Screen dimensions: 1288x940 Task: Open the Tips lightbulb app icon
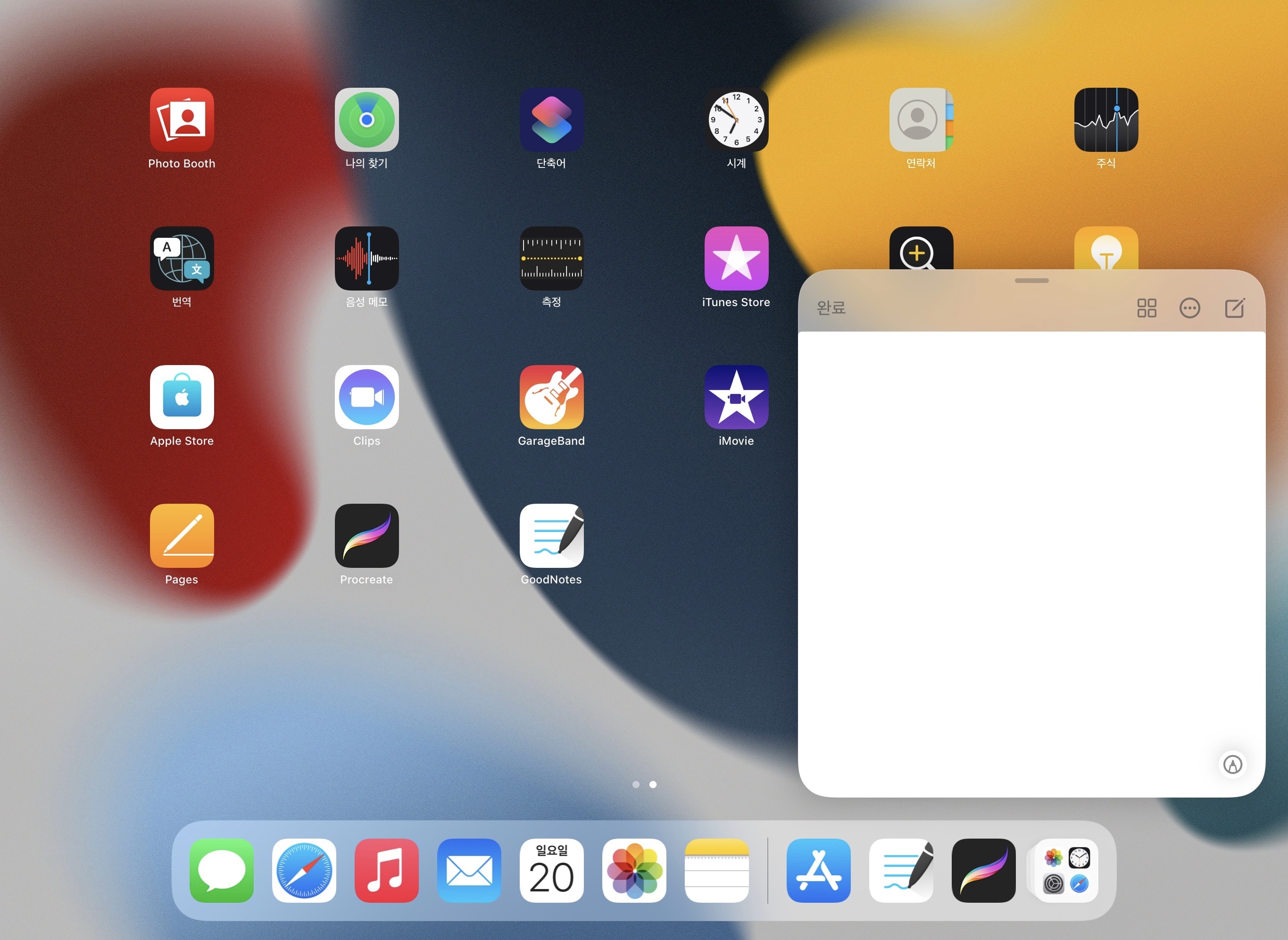1106,248
